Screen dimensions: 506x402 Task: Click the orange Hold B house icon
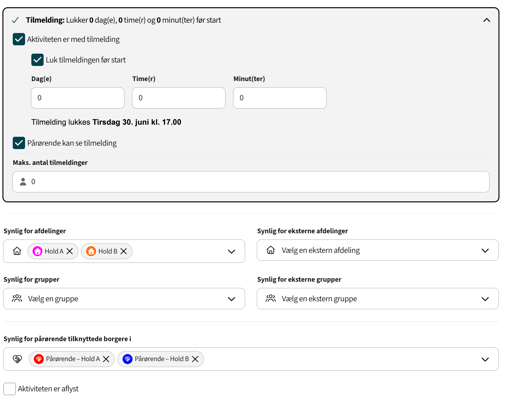tap(91, 251)
